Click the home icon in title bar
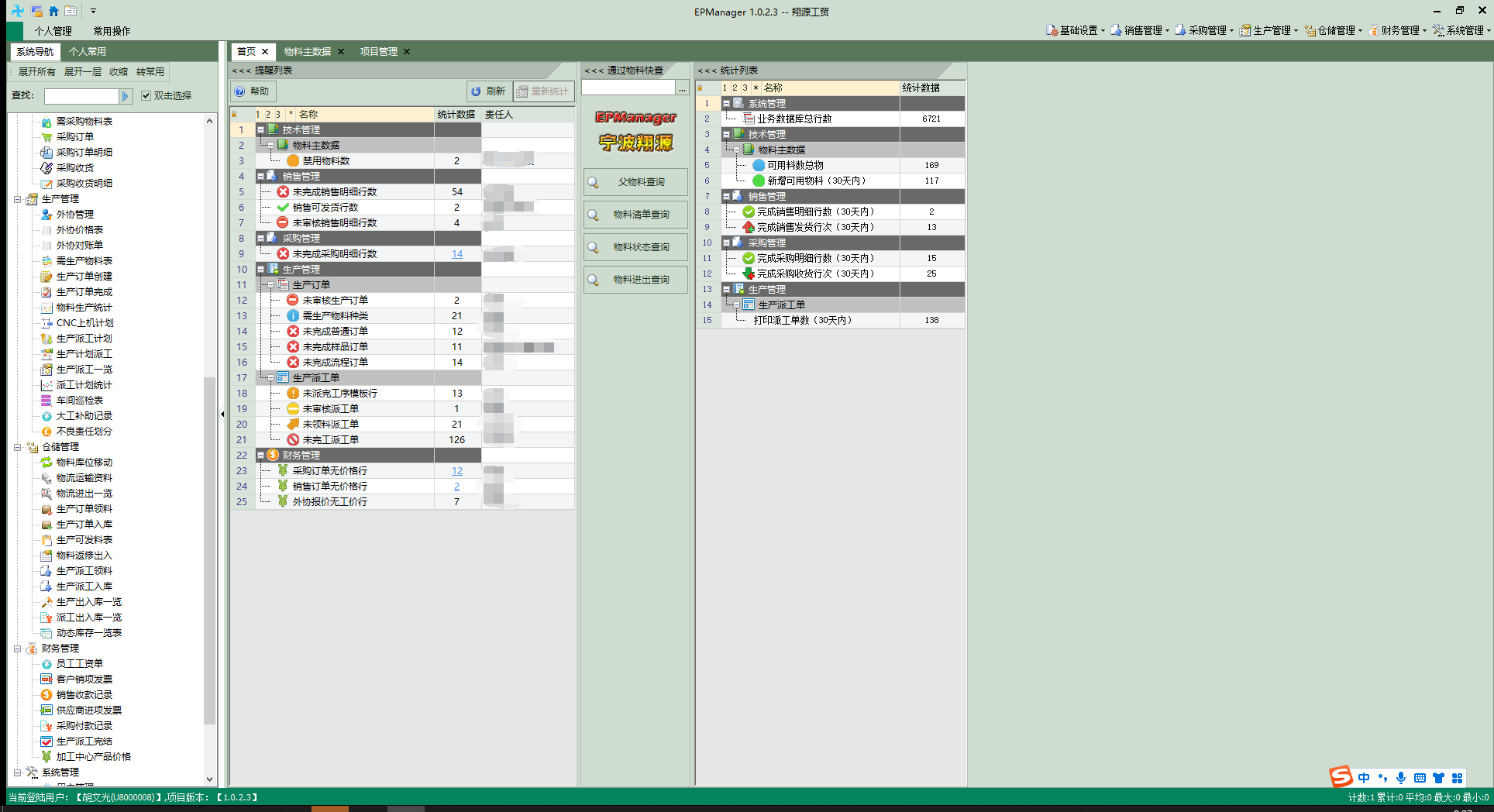The width and height of the screenshot is (1494, 812). point(53,11)
